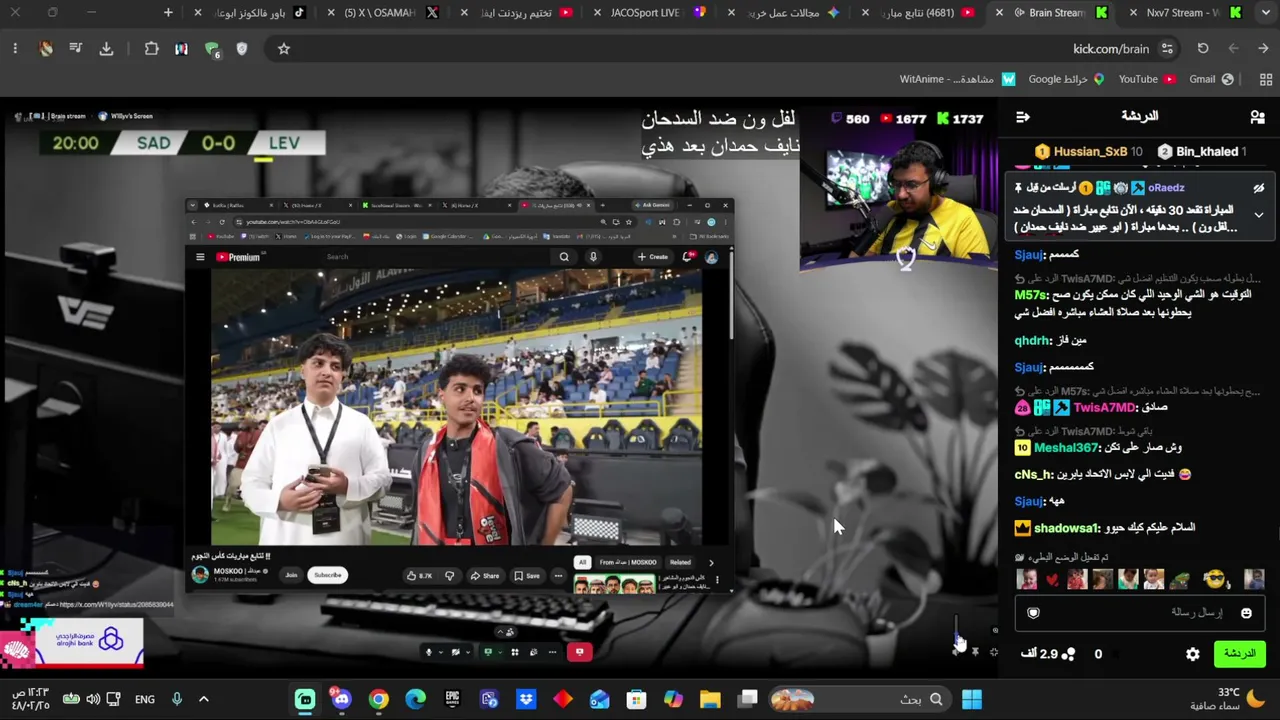Open the Google Maps خرائط bookmark
The image size is (1280, 720).
tap(1067, 79)
